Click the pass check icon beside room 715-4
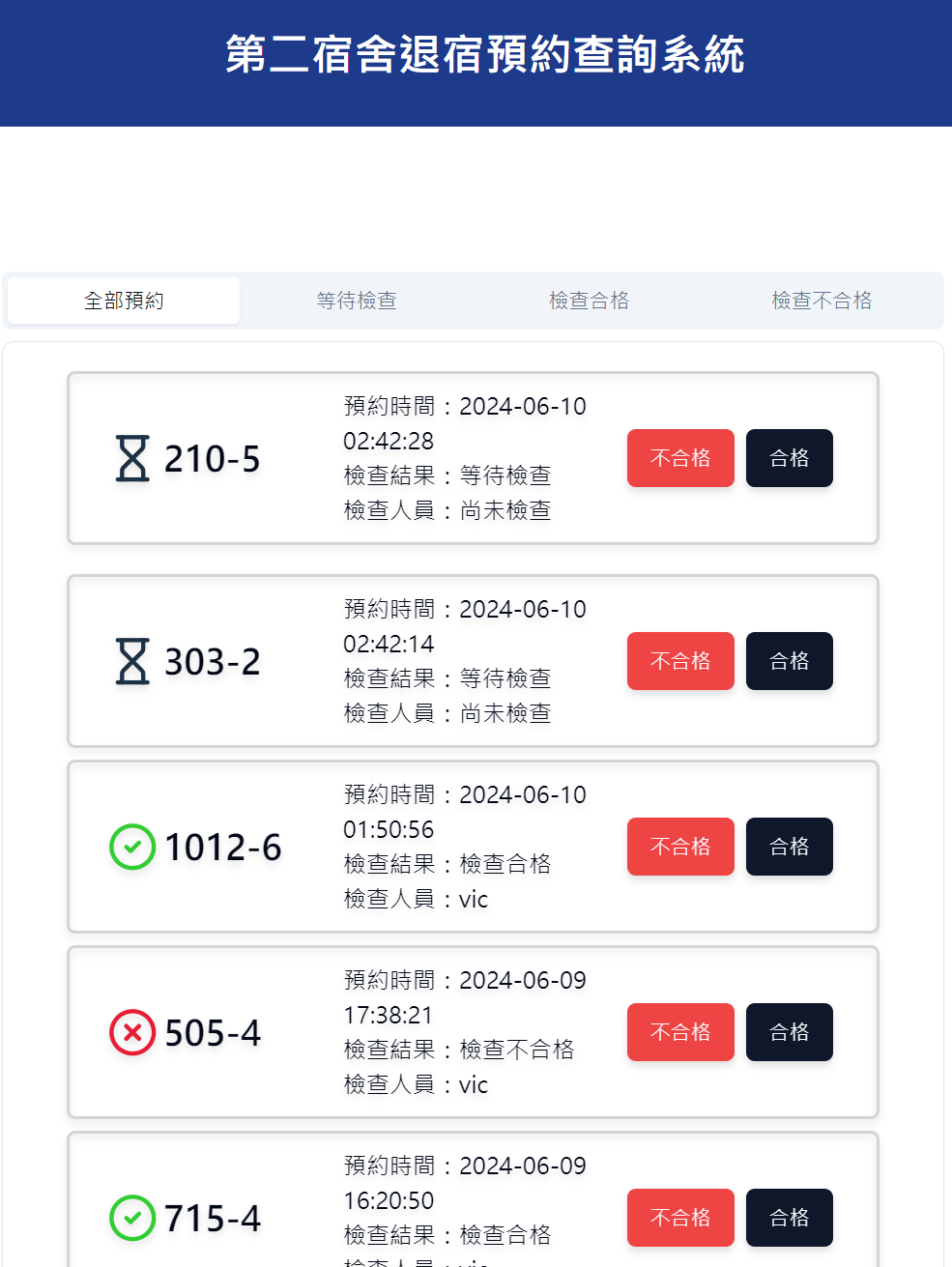The width and height of the screenshot is (952, 1267). click(x=131, y=1218)
